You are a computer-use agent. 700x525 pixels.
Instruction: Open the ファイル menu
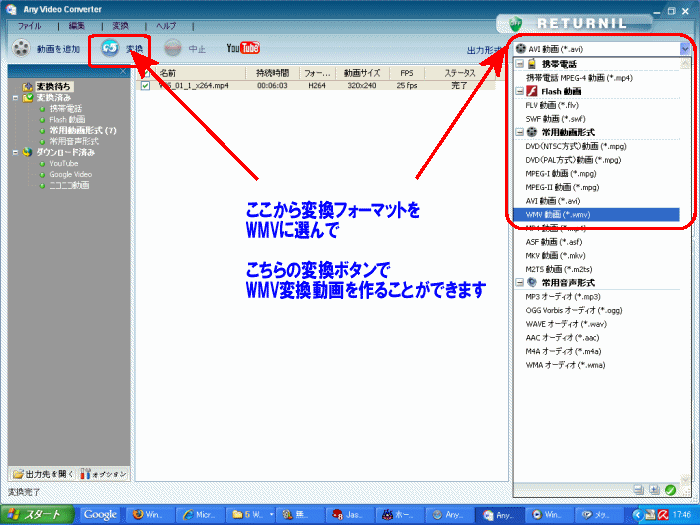29,26
